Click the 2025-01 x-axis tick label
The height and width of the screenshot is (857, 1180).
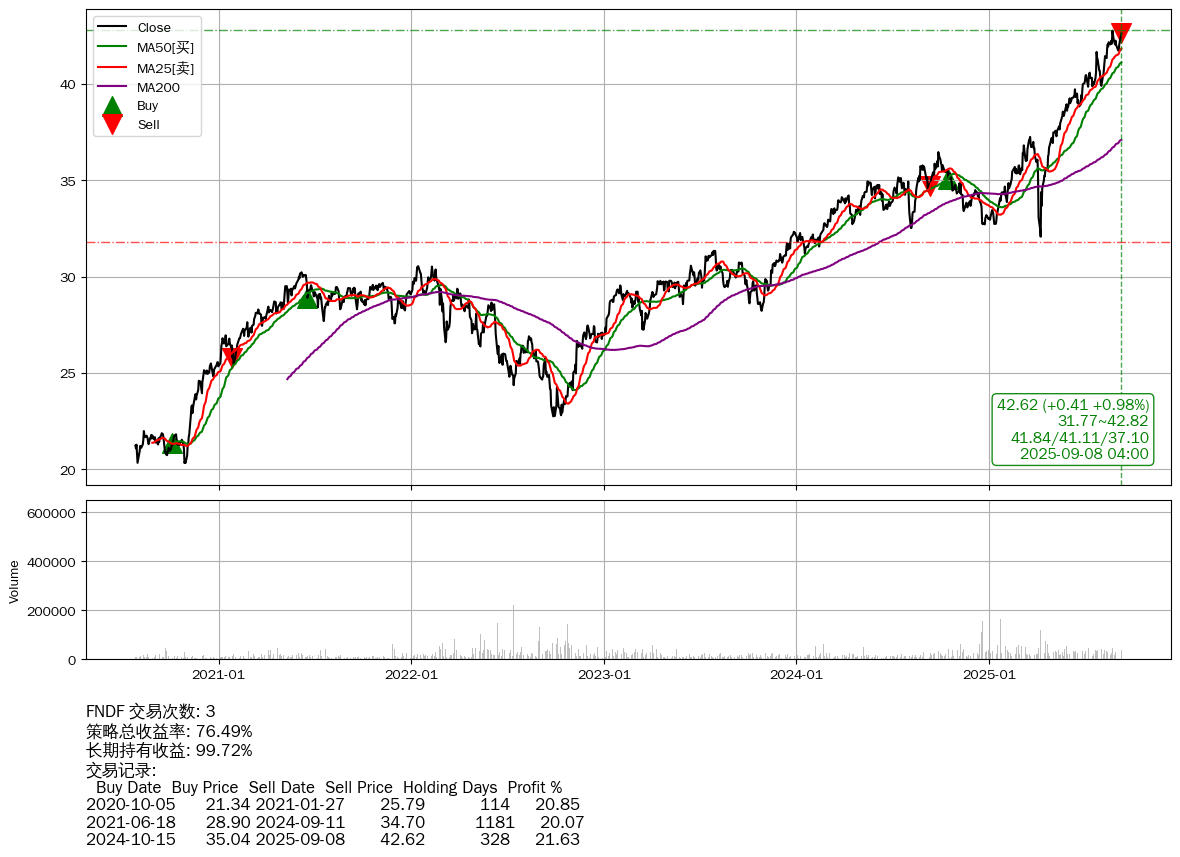pos(989,675)
